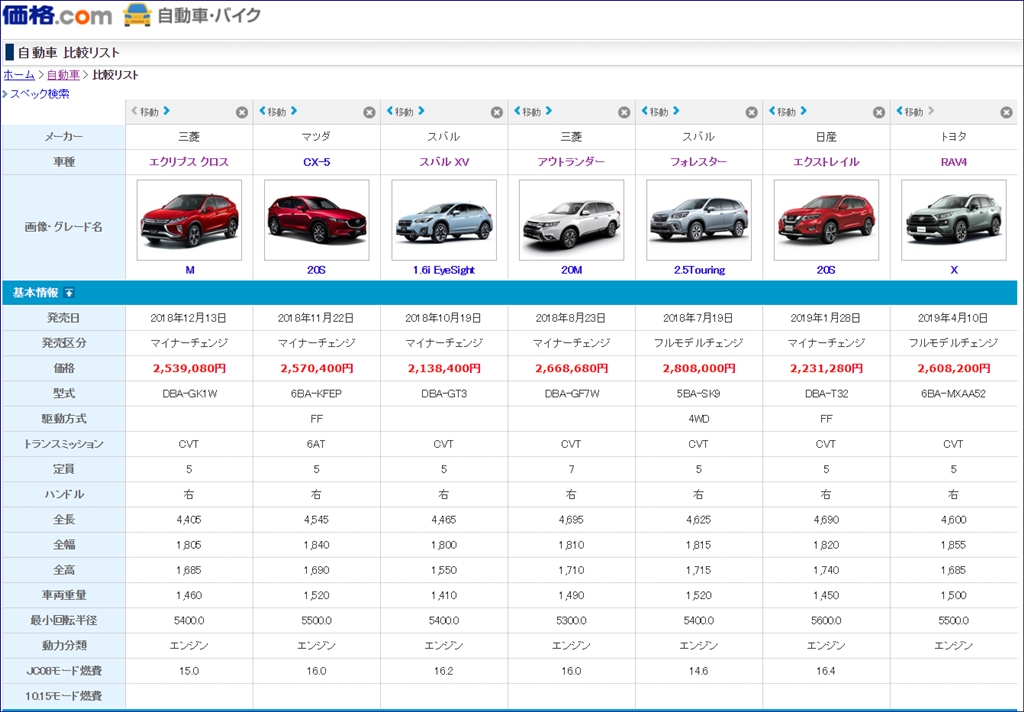Click the light blue Subaru XV photo

[444, 220]
